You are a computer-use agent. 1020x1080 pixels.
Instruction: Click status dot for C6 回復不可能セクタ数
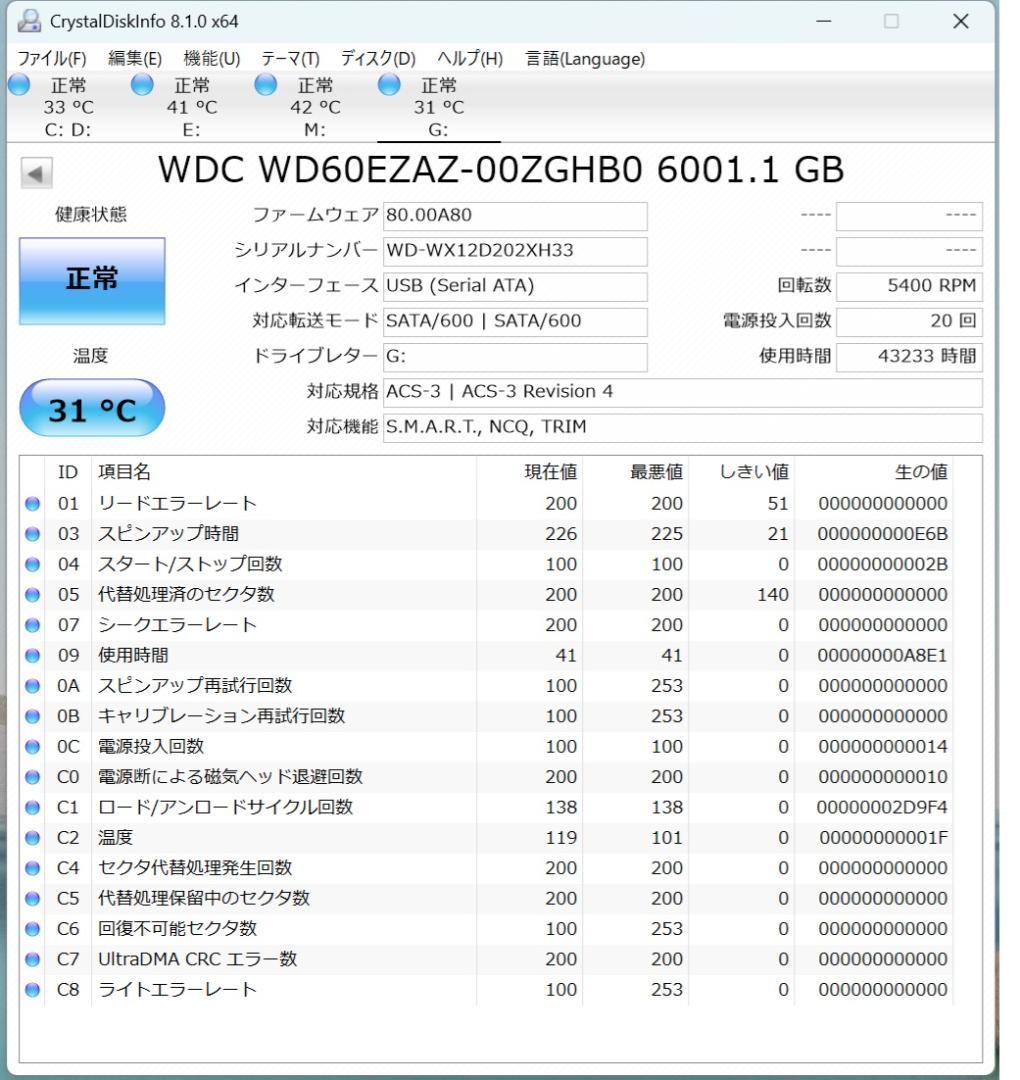pyautogui.click(x=32, y=928)
